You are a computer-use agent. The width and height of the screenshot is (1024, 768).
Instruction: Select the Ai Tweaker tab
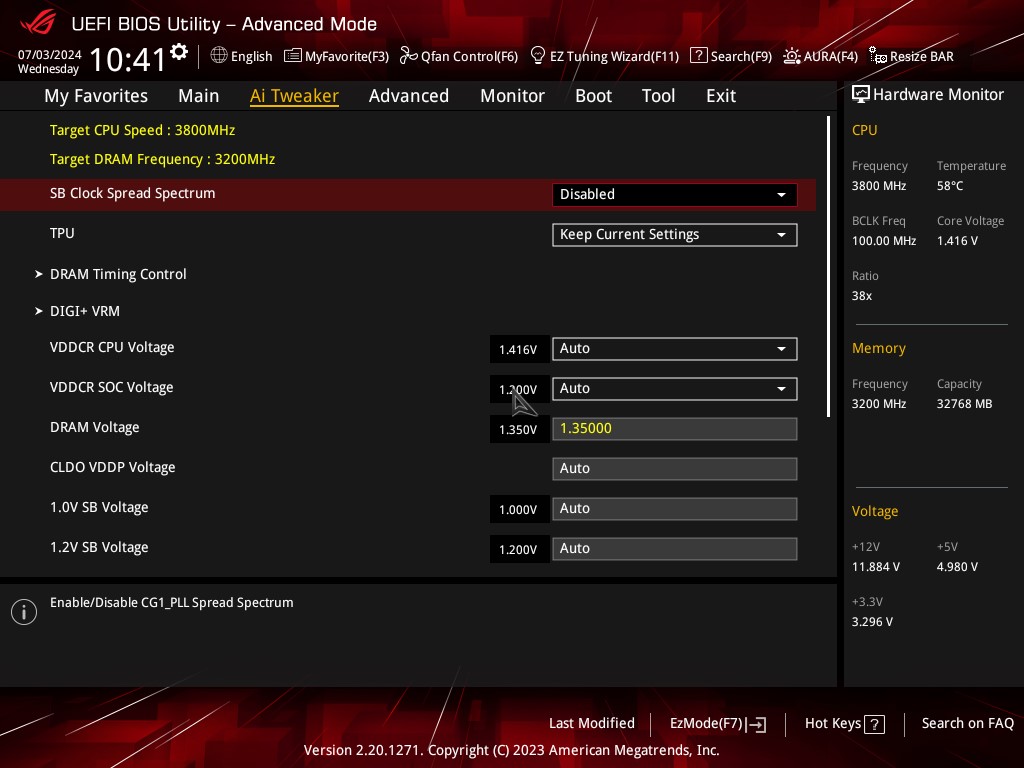point(294,96)
